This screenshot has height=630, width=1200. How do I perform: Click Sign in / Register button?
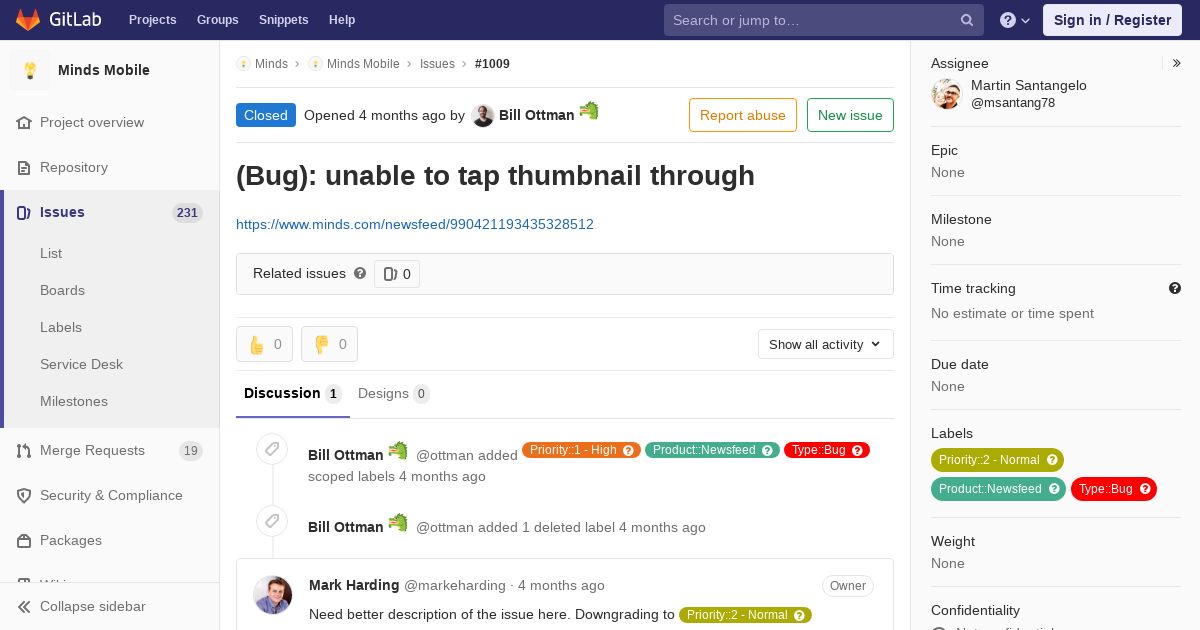click(1112, 20)
